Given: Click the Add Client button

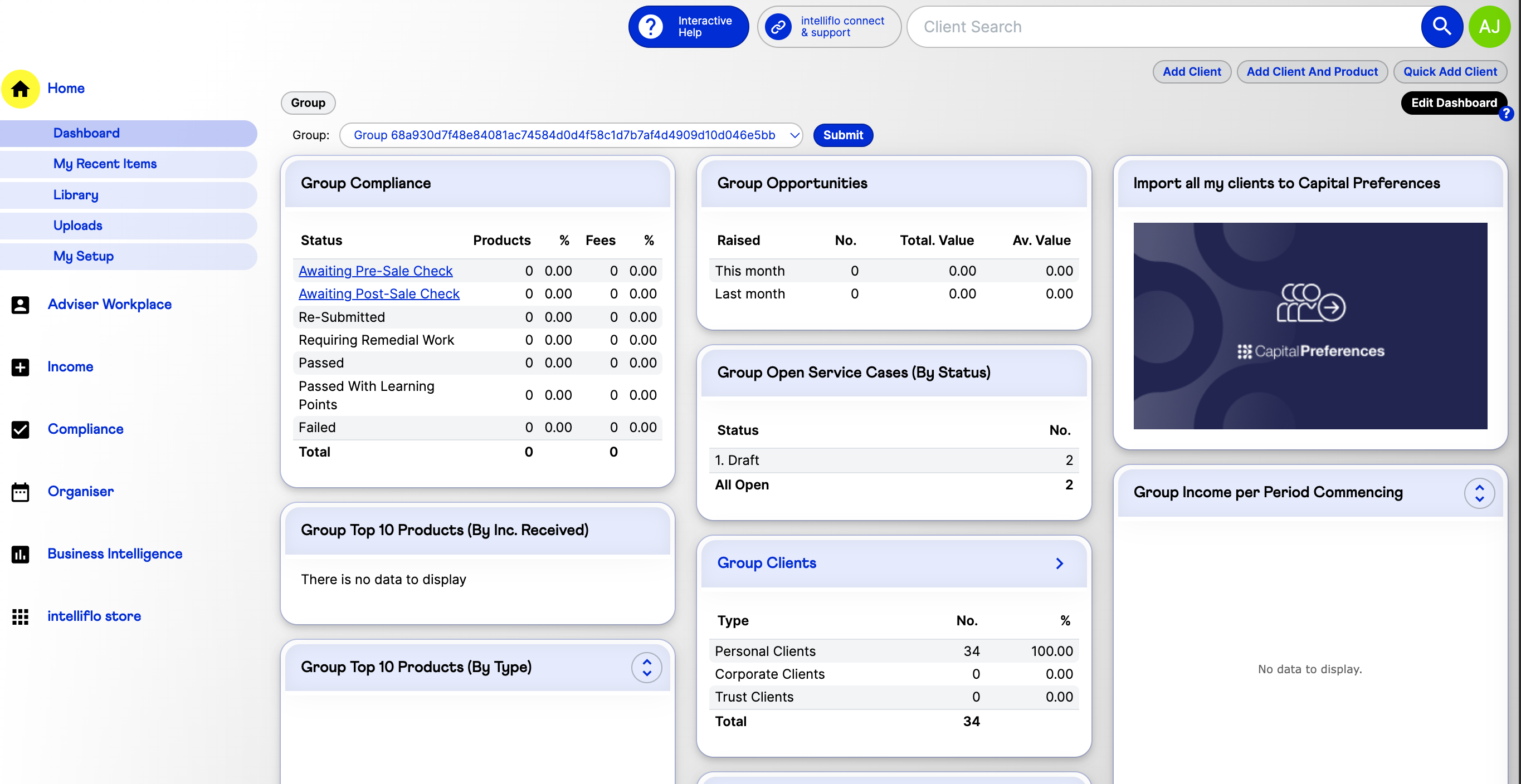Looking at the screenshot, I should 1192,72.
